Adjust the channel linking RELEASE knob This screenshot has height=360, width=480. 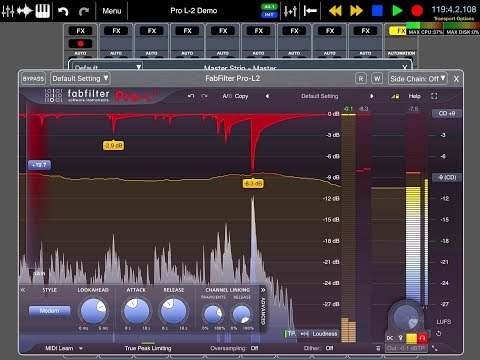(x=242, y=314)
